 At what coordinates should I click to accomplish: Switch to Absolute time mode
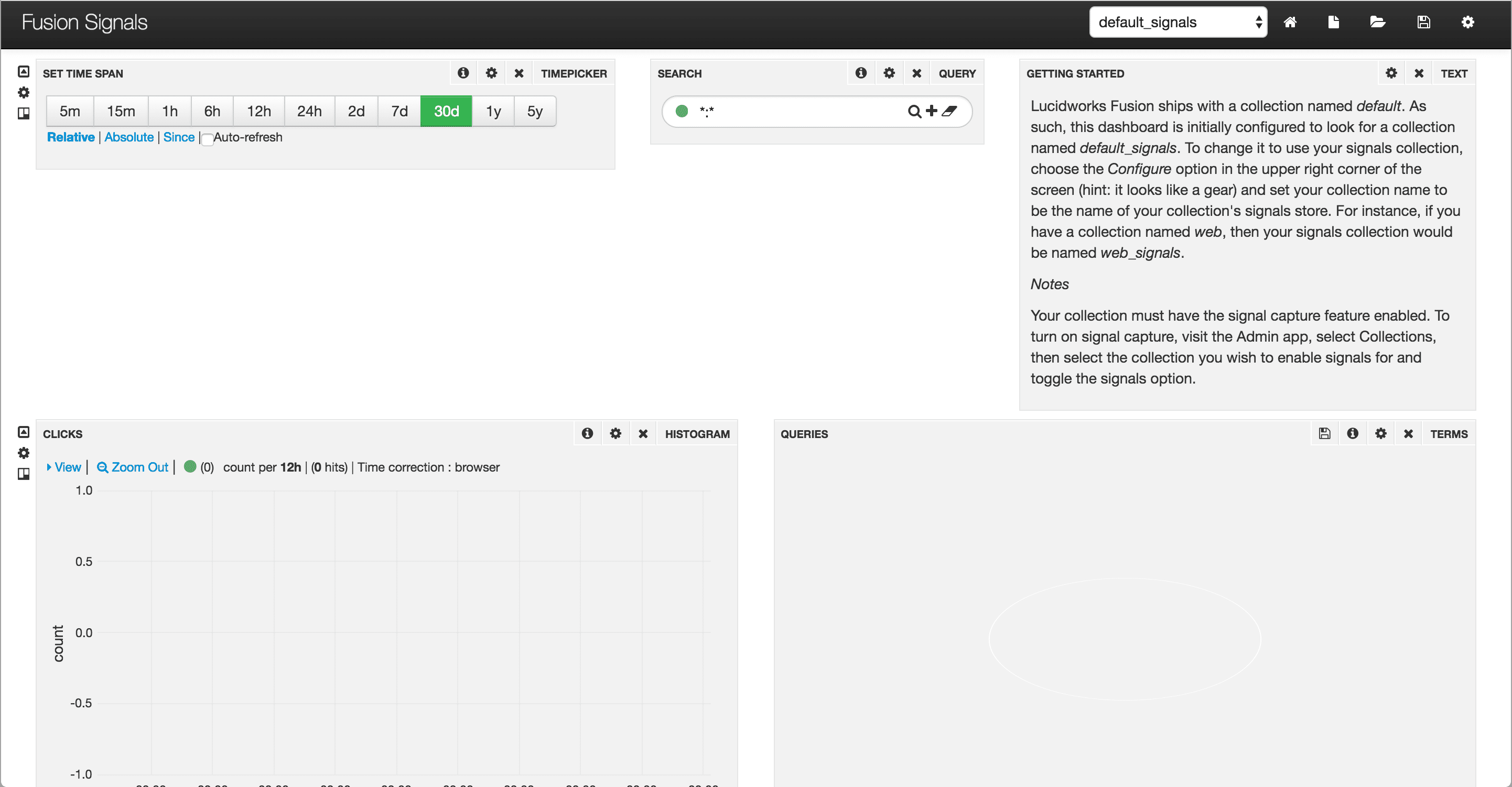tap(129, 137)
